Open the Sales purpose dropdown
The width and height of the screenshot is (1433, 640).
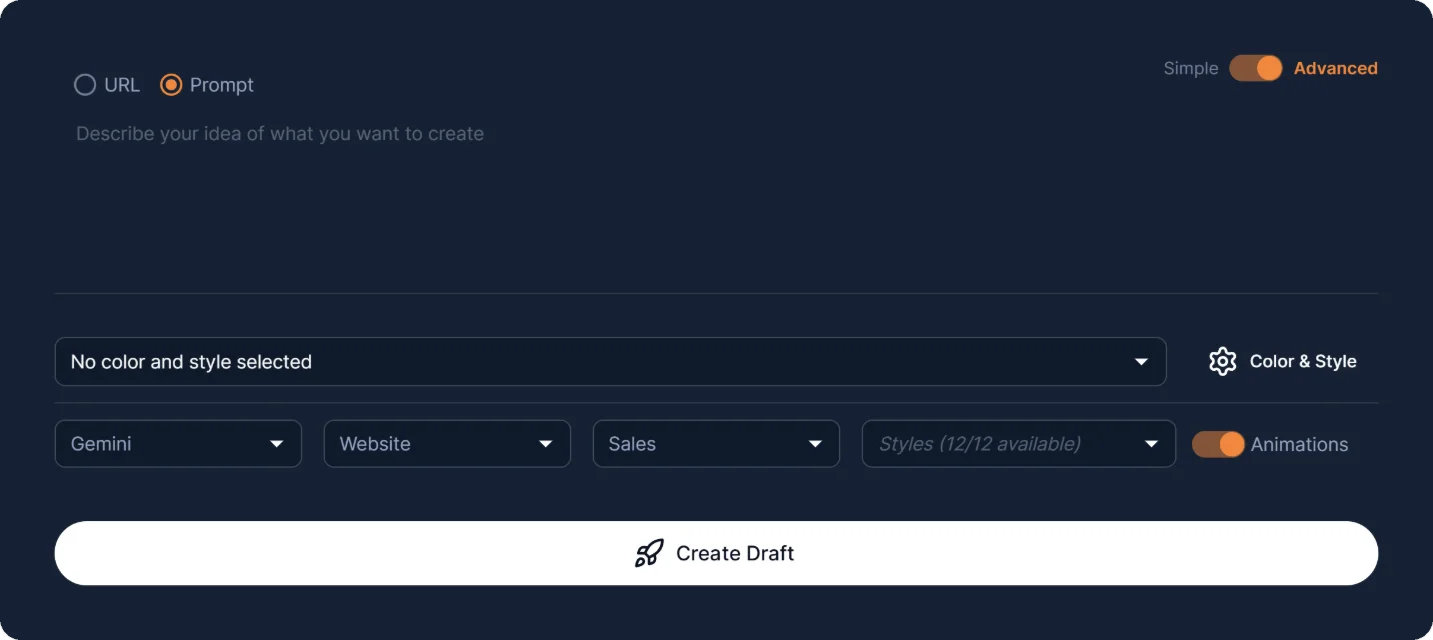coord(716,444)
